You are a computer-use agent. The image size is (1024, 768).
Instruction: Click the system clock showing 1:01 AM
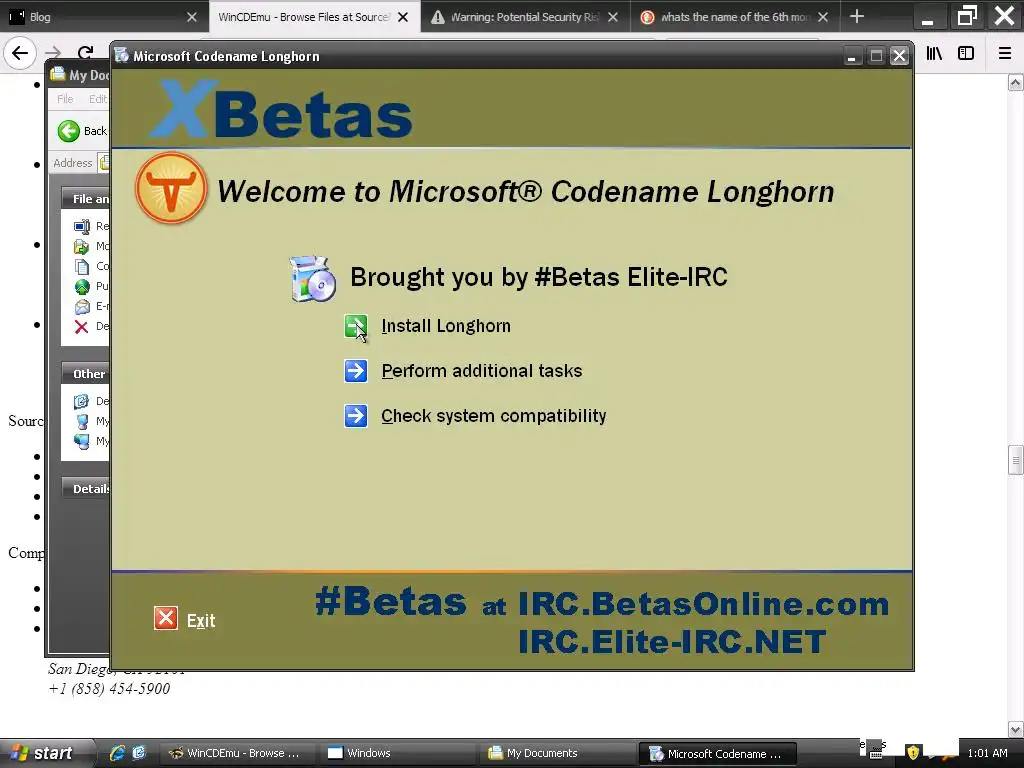click(987, 753)
